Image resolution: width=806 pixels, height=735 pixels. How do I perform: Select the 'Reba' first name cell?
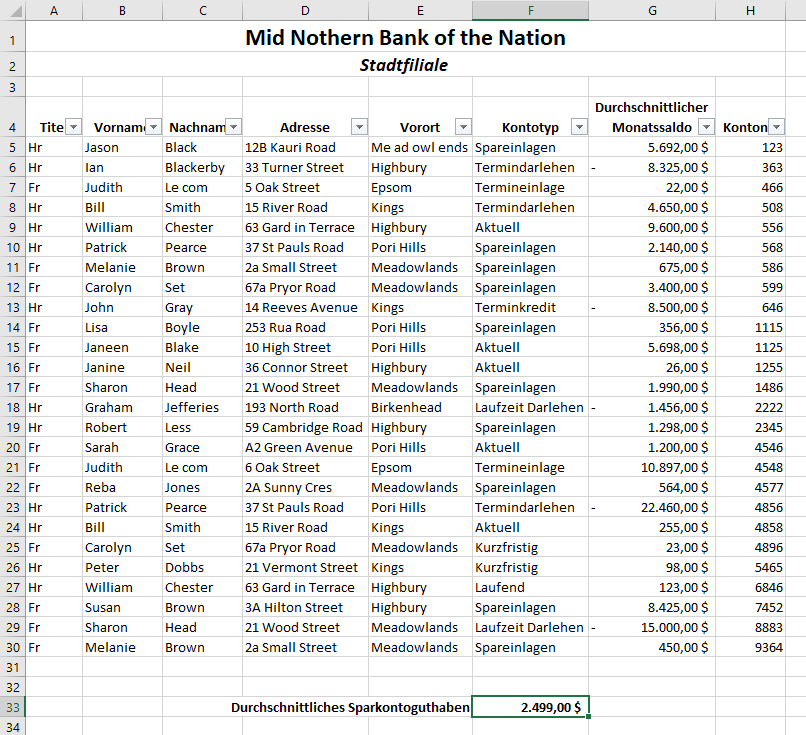point(122,487)
